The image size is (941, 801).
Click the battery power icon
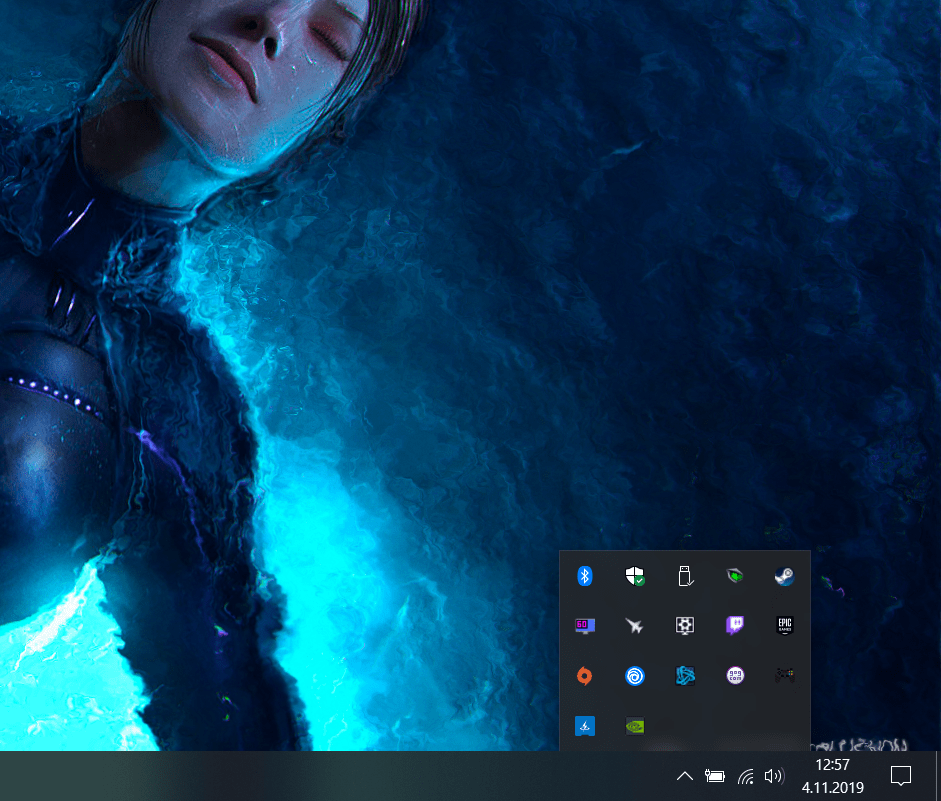click(x=714, y=776)
